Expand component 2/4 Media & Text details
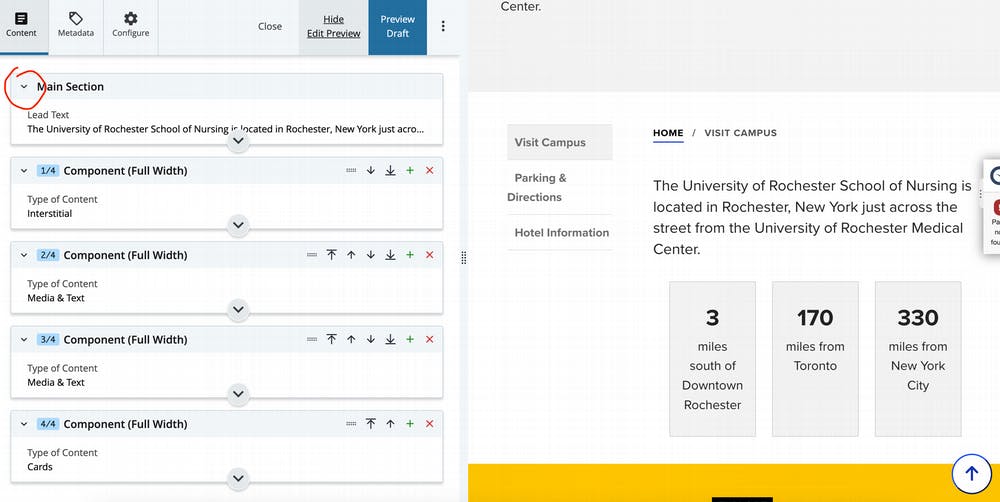This screenshot has height=502, width=1000. pyautogui.click(x=238, y=309)
